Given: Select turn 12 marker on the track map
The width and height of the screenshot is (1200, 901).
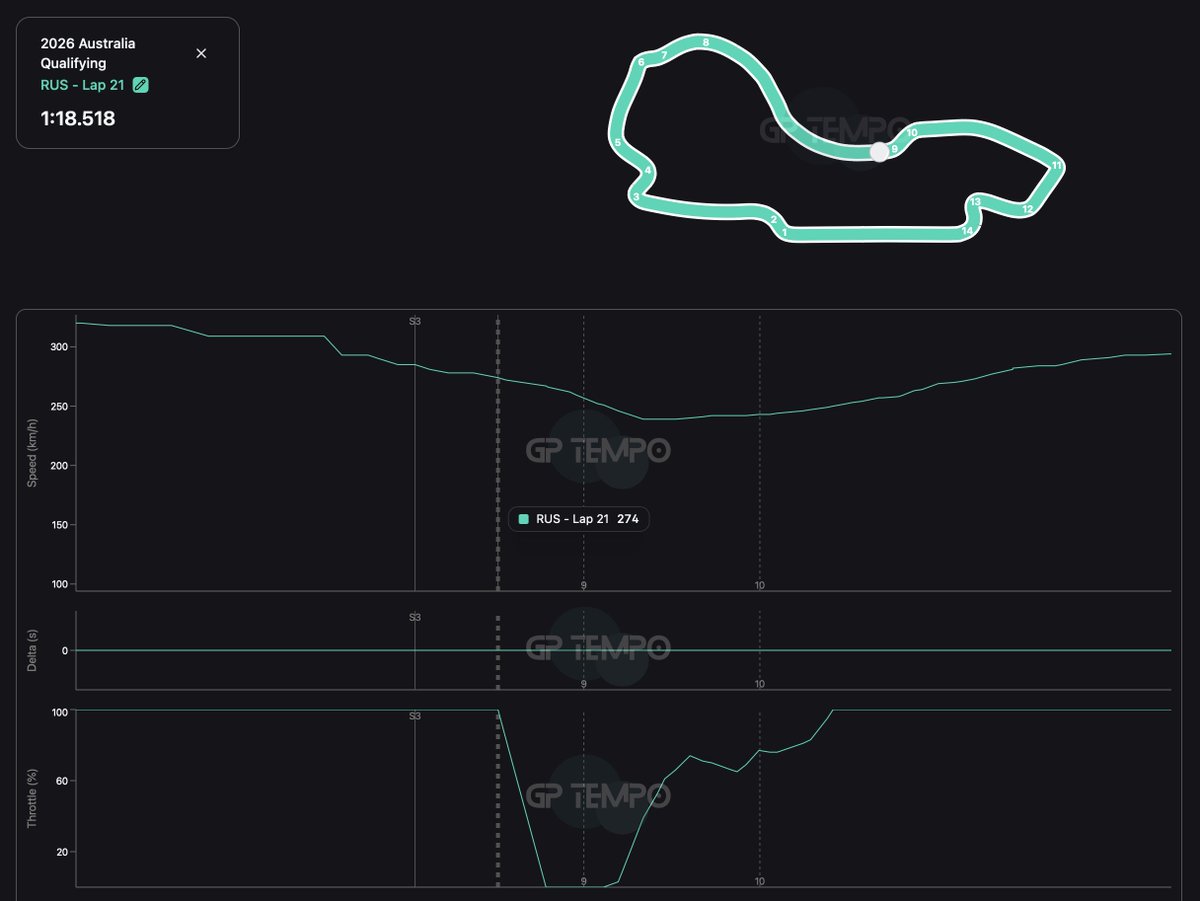Looking at the screenshot, I should (1027, 209).
